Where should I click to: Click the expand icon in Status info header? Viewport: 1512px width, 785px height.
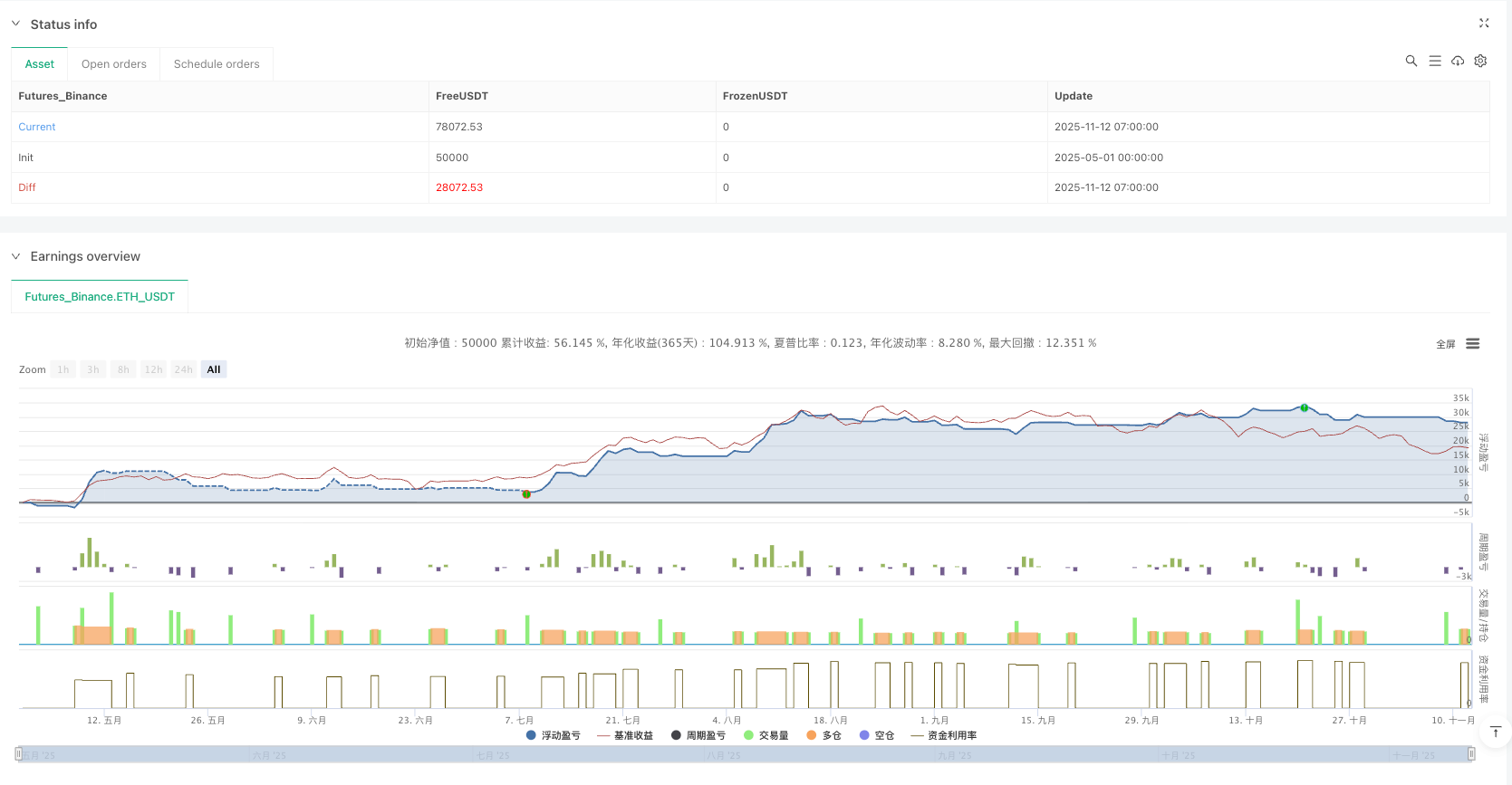(1483, 24)
